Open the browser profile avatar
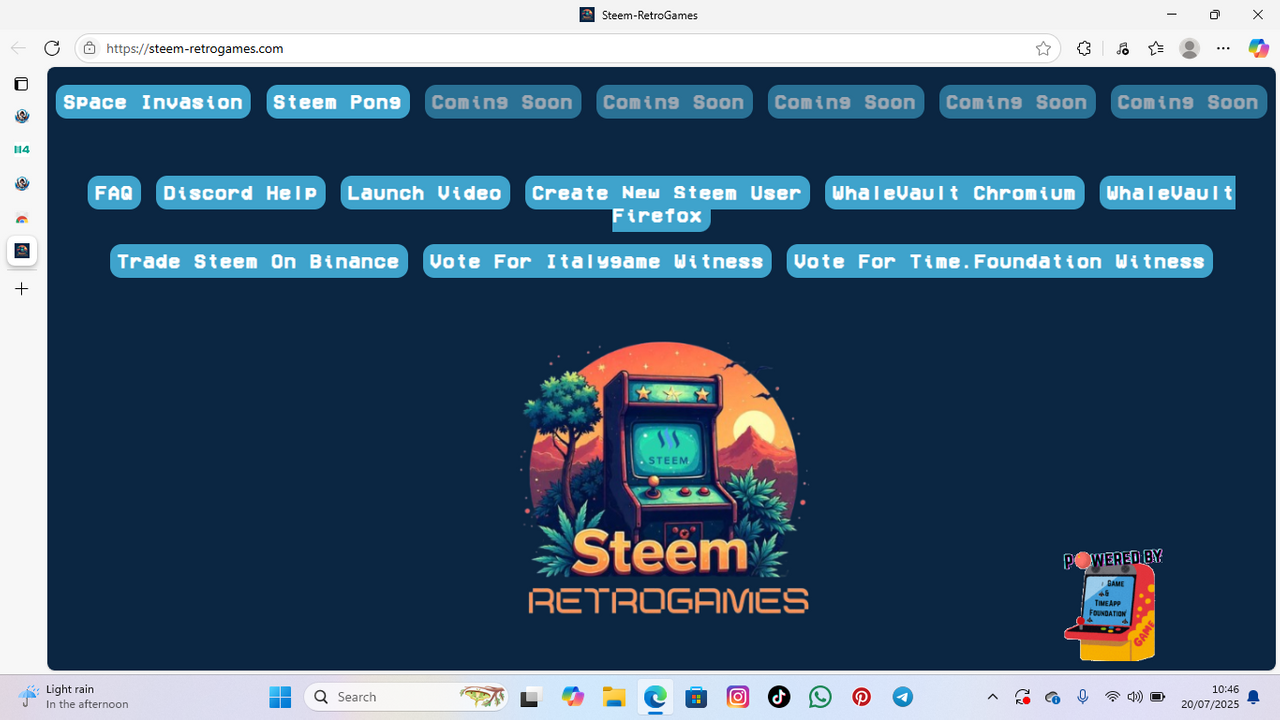The image size is (1280, 720). click(x=1189, y=48)
